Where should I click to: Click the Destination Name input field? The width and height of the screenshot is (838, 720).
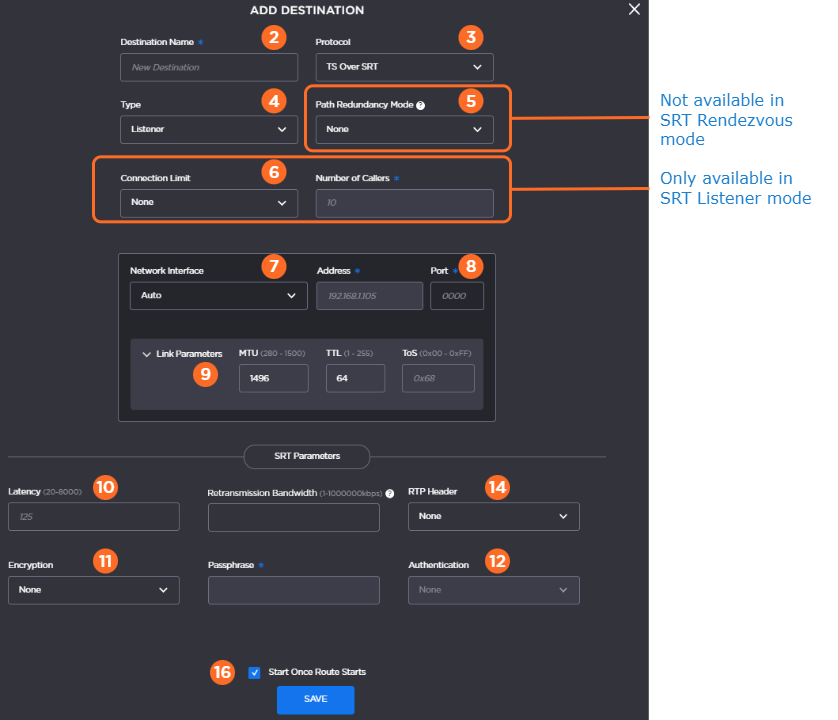[209, 67]
